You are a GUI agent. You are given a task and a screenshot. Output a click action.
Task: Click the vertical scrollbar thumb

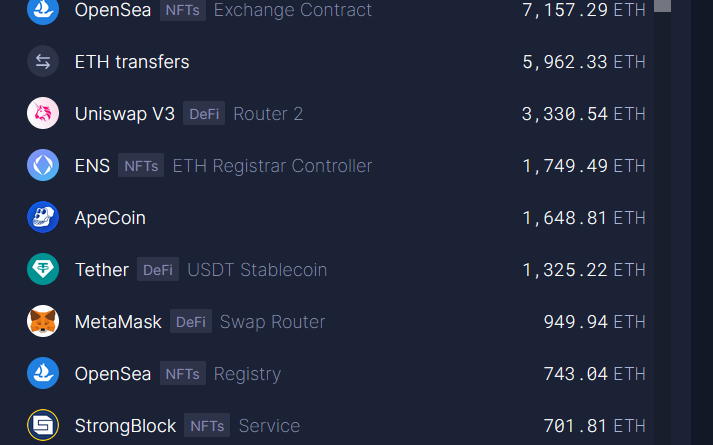662,5
